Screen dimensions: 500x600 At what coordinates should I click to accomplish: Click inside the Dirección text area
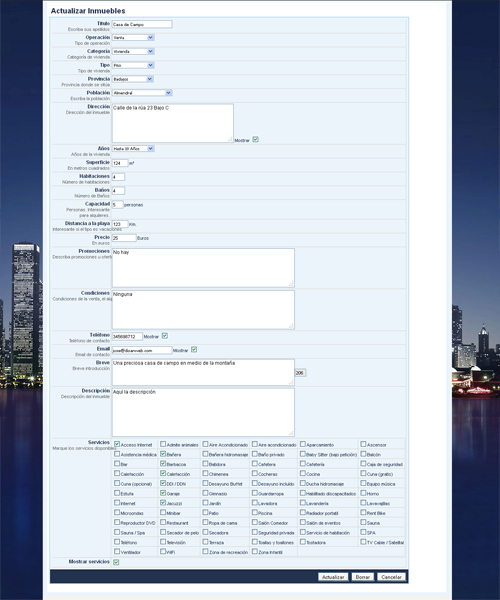pyautogui.click(x=173, y=123)
